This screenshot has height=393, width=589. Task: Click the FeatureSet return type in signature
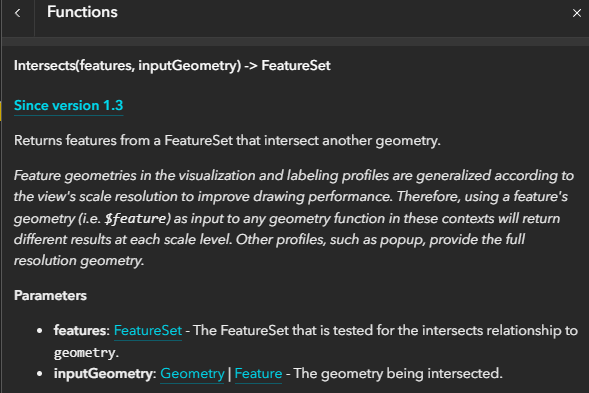[296, 66]
